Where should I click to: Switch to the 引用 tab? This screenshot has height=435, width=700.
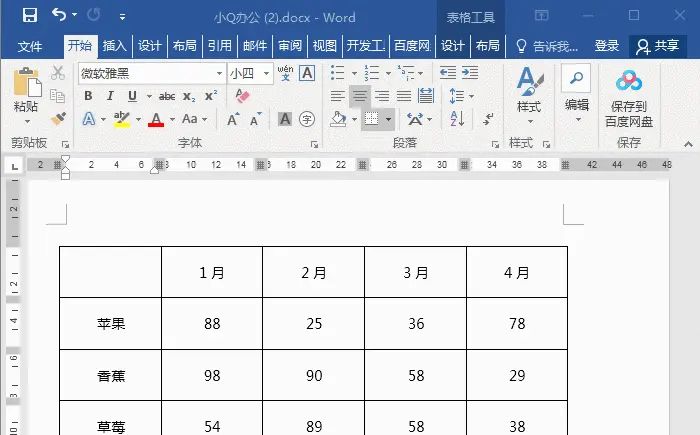(x=220, y=46)
